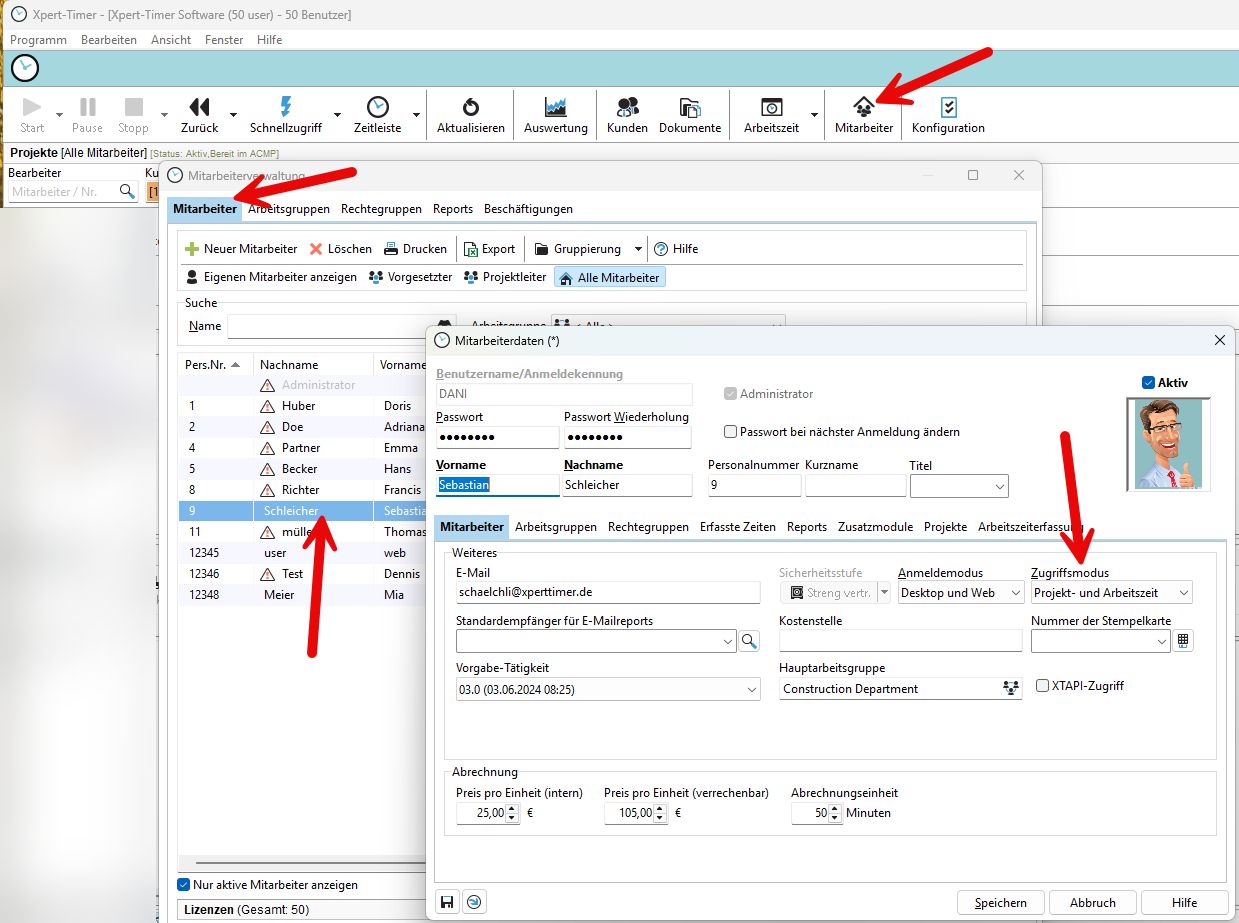Open the Bearbeiten menu

point(108,40)
